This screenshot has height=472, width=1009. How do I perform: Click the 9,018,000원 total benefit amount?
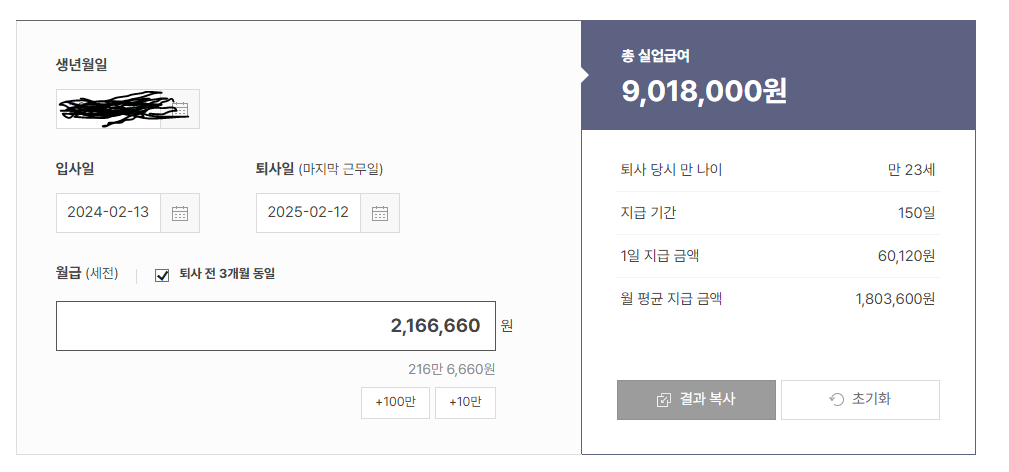704,92
